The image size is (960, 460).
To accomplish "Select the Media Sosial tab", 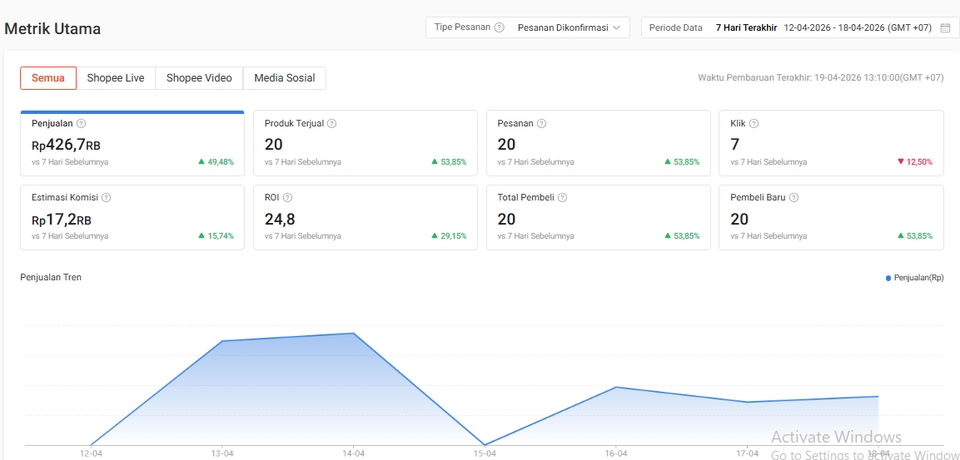I will (x=284, y=78).
